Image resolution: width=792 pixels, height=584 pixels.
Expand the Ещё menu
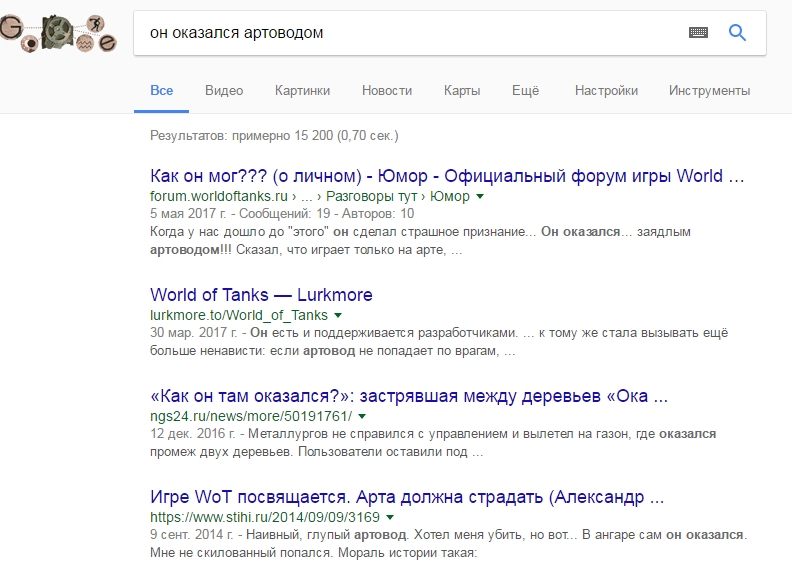pos(525,91)
